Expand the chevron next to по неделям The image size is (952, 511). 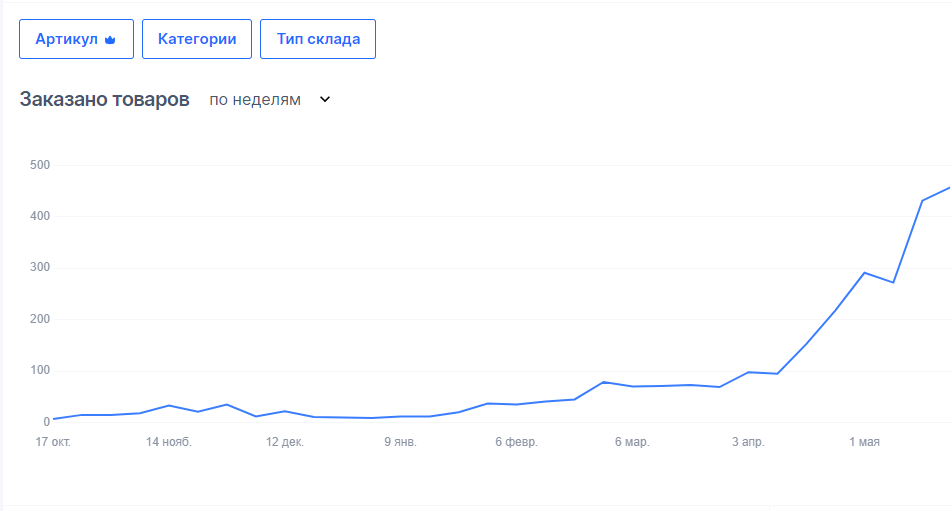point(324,100)
